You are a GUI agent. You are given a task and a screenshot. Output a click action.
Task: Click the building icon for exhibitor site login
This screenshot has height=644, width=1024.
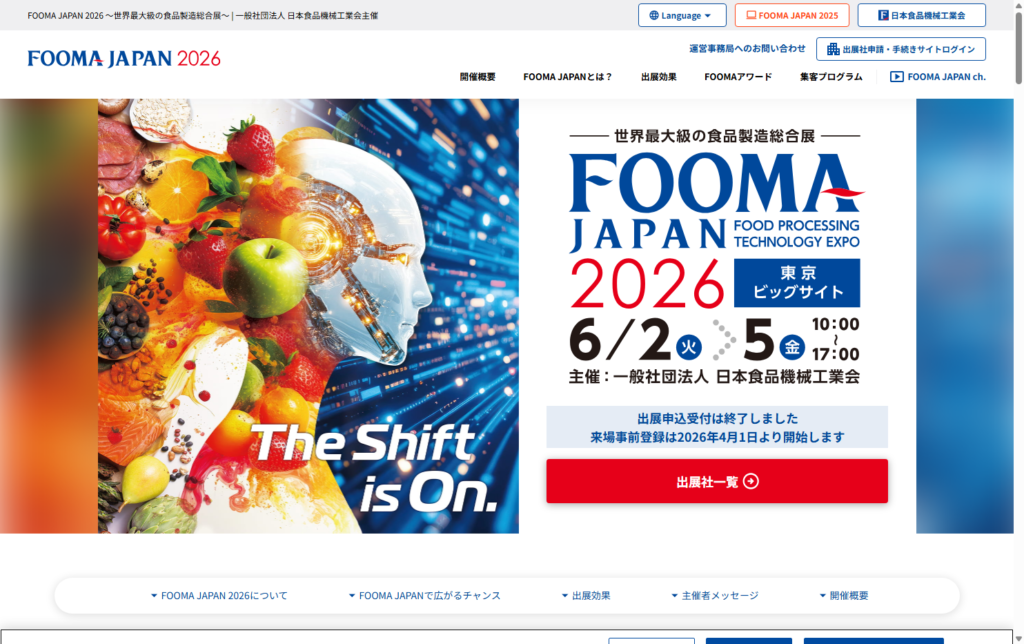click(x=833, y=50)
